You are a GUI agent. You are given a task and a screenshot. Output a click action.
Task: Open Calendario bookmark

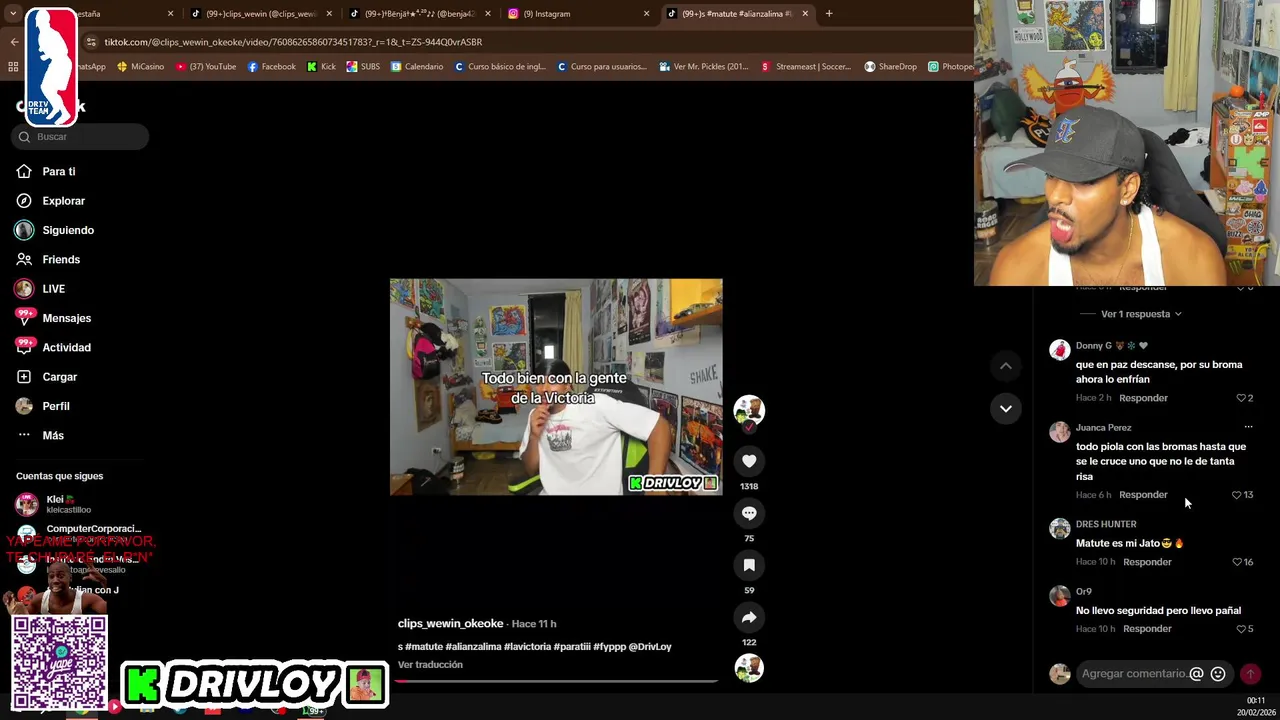point(417,67)
